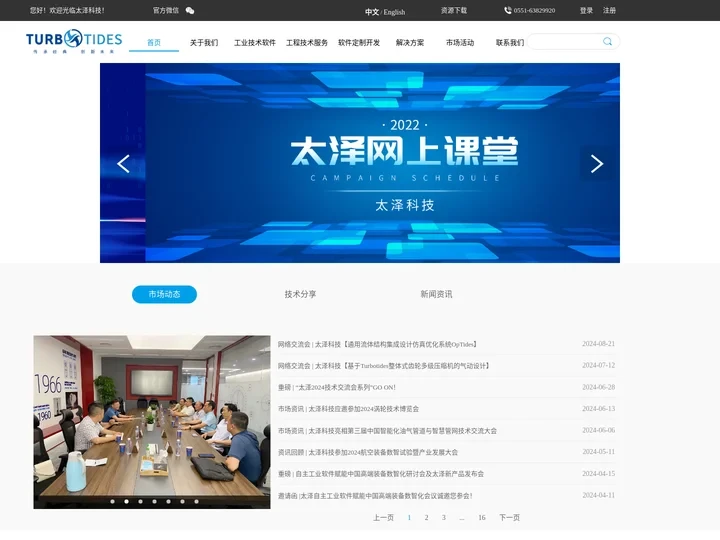The image size is (720, 540).
Task: Select third carousel dot on meeting photo
Action: (141, 501)
